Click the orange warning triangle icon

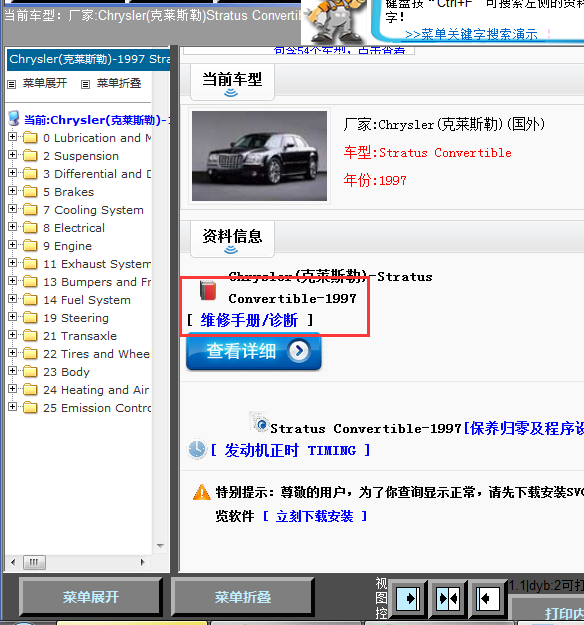(x=202, y=492)
